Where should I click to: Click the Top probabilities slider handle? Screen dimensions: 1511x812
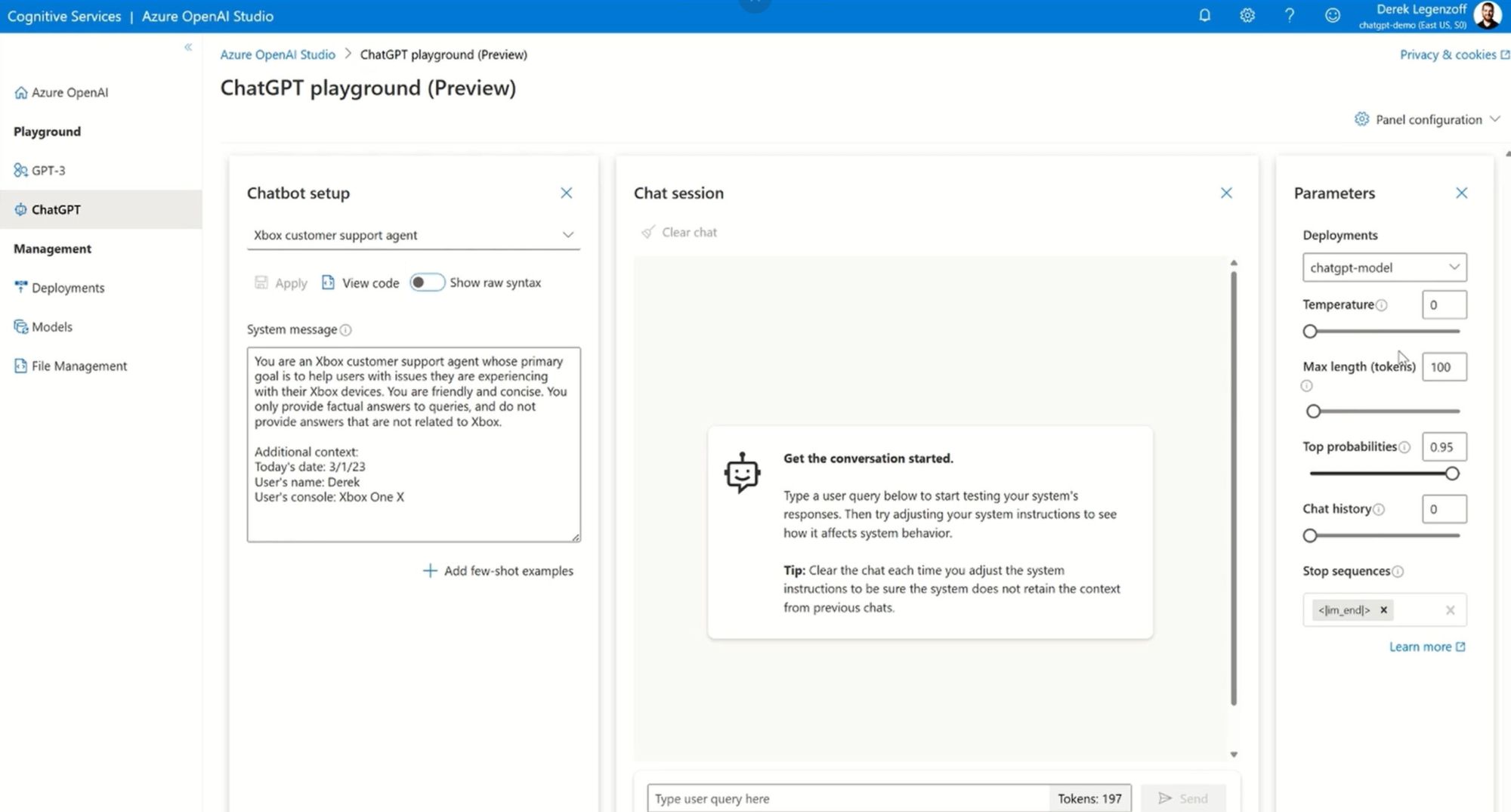[1452, 474]
